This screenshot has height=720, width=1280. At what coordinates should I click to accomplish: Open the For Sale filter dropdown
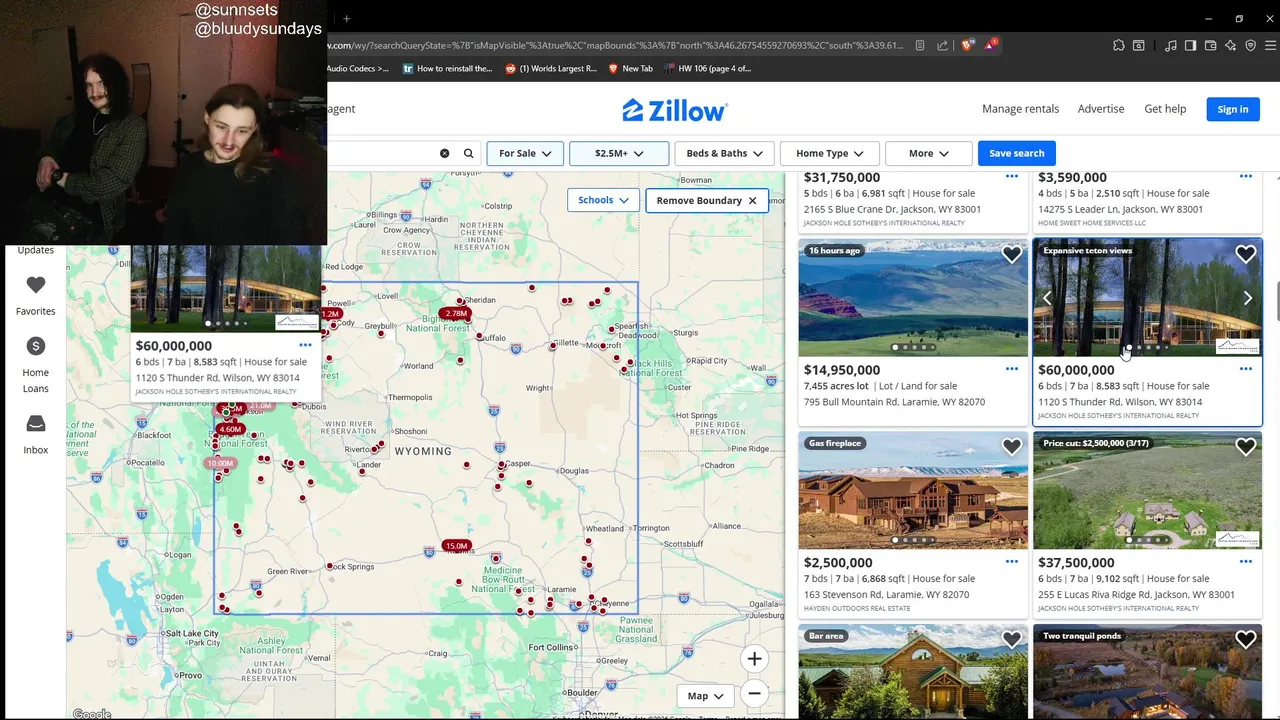click(525, 153)
